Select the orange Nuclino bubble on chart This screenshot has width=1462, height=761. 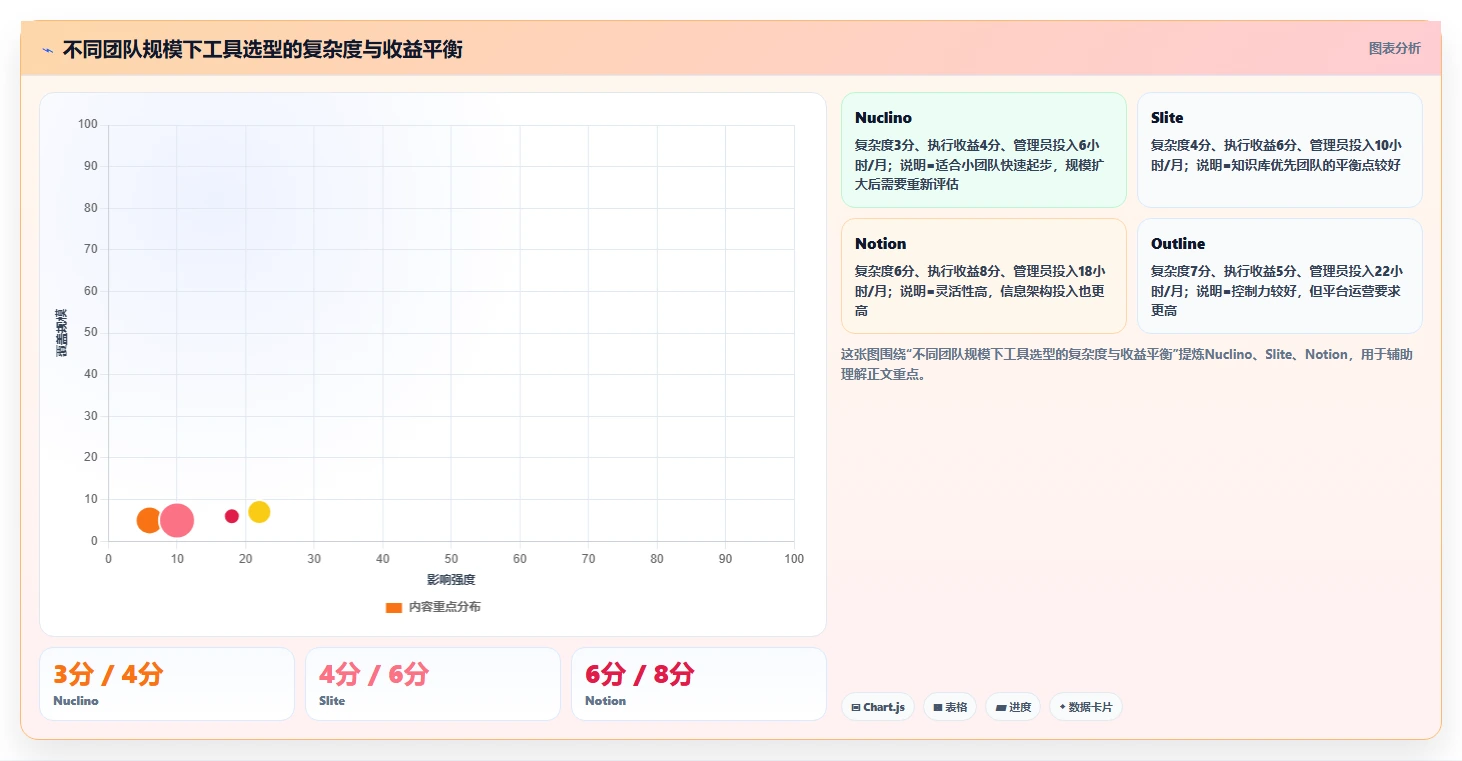(x=149, y=520)
